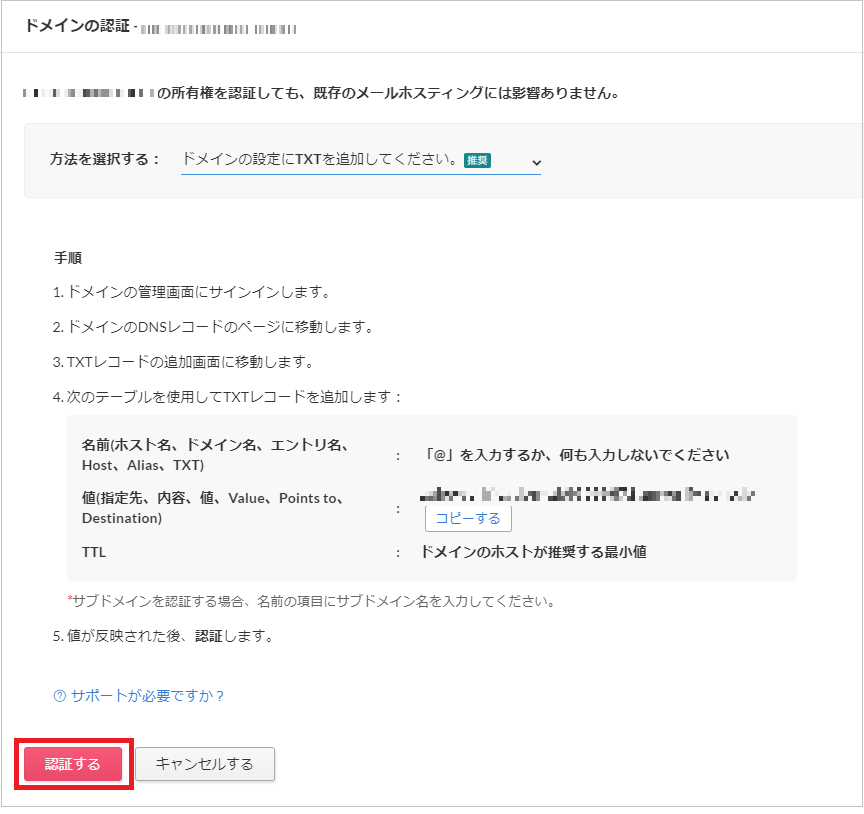Click step 1 ドメインの管理画面にサインインします
The height and width of the screenshot is (814, 864).
coord(192,292)
